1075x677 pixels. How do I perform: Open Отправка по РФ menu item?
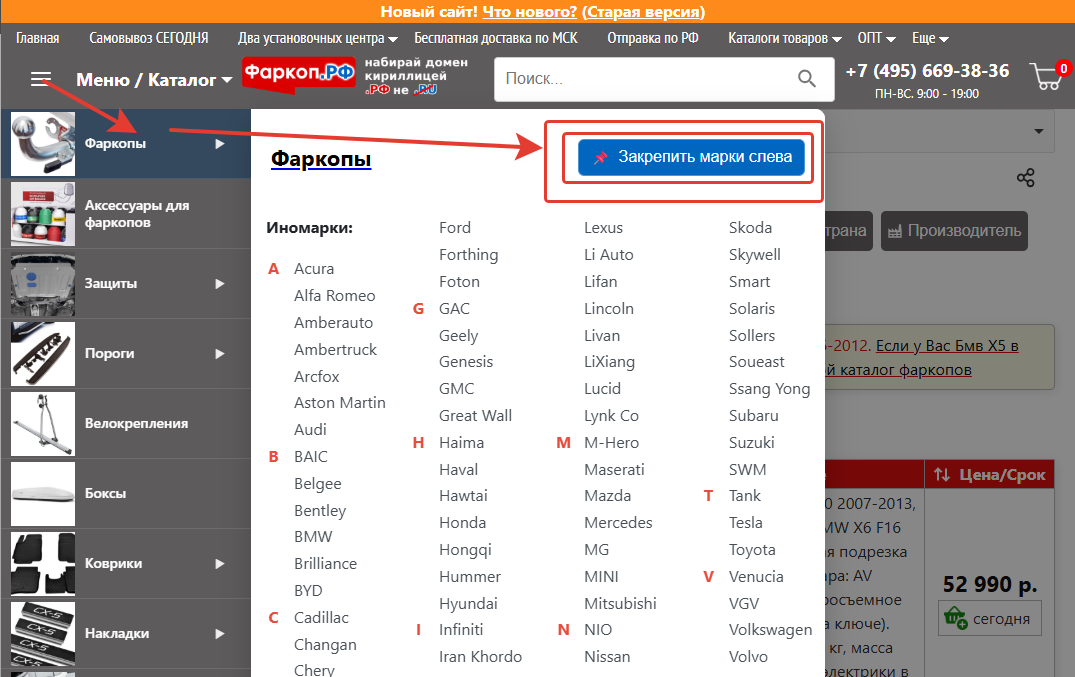(x=653, y=38)
